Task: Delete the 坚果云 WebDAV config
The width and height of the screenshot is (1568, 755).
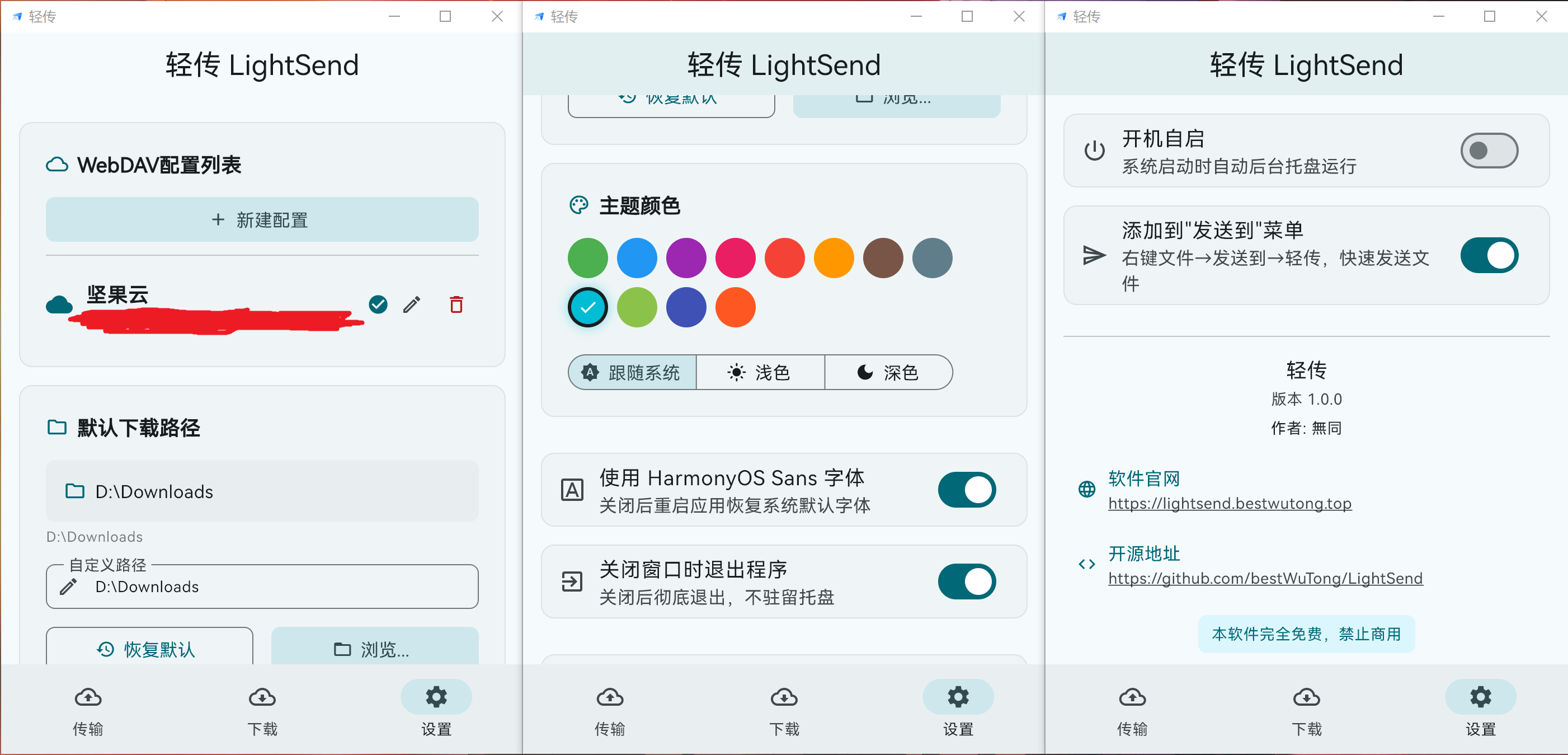Action: tap(456, 304)
